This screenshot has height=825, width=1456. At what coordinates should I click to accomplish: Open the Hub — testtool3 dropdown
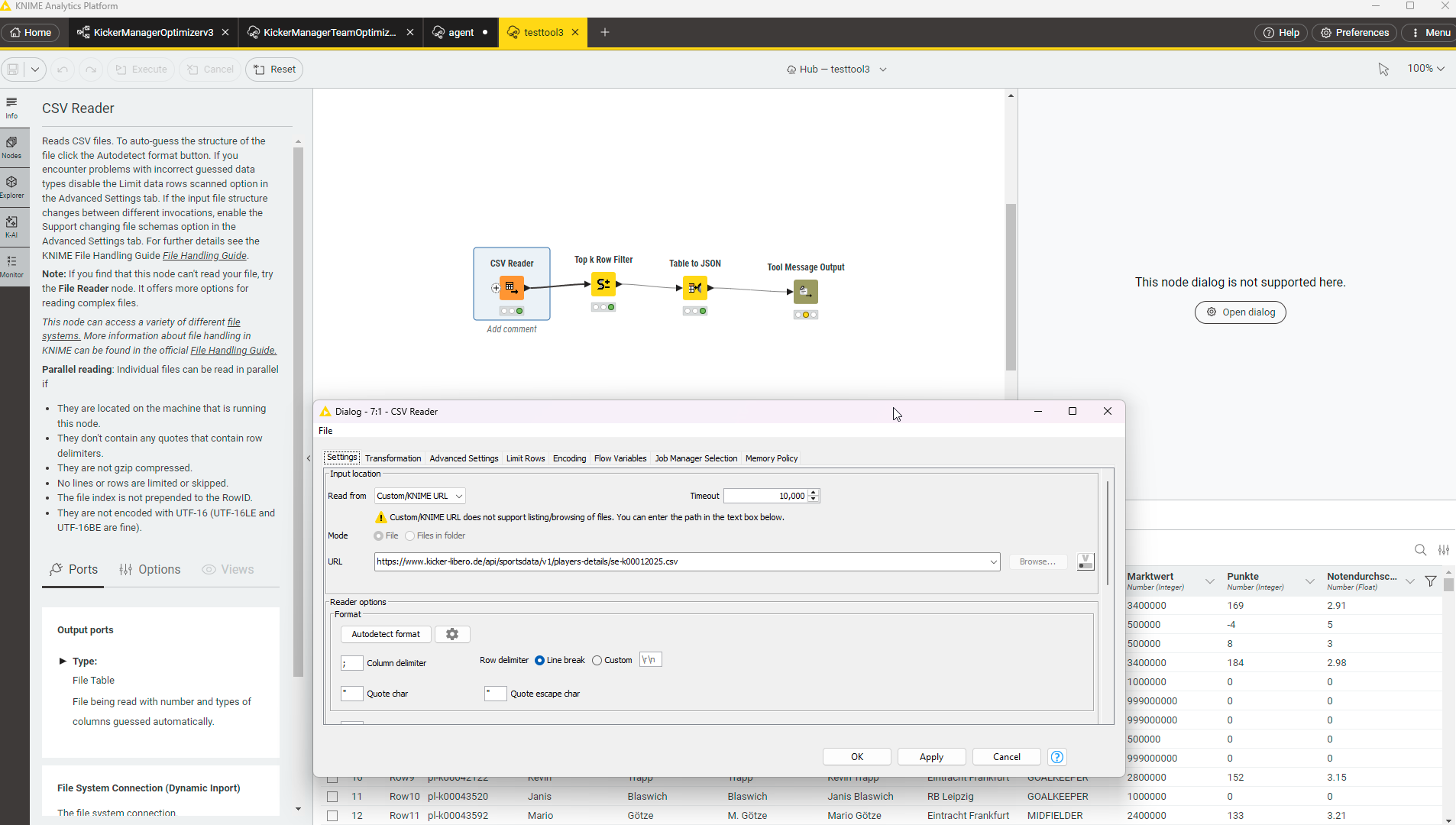pyautogui.click(x=836, y=70)
